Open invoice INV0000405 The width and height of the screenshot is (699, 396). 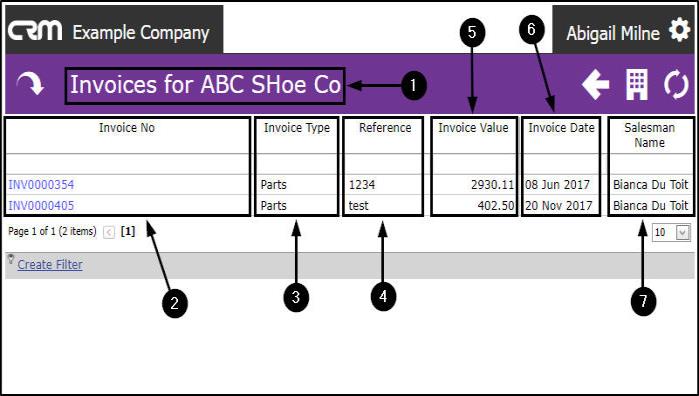[41, 206]
